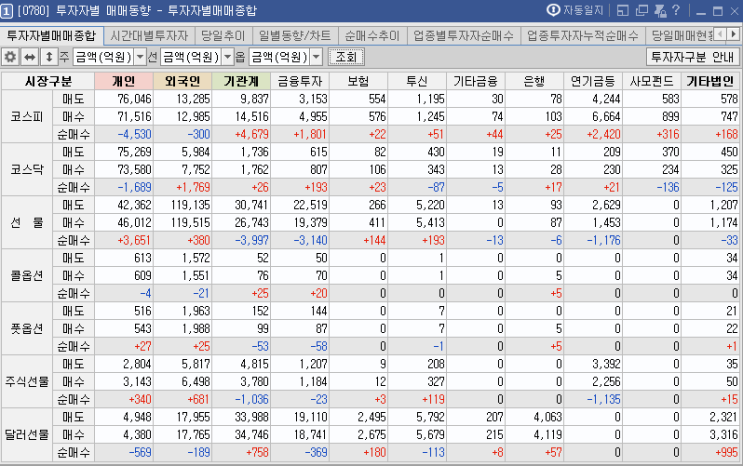Click the 기타금융 column header
The height and width of the screenshot is (466, 743).
[x=476, y=81]
